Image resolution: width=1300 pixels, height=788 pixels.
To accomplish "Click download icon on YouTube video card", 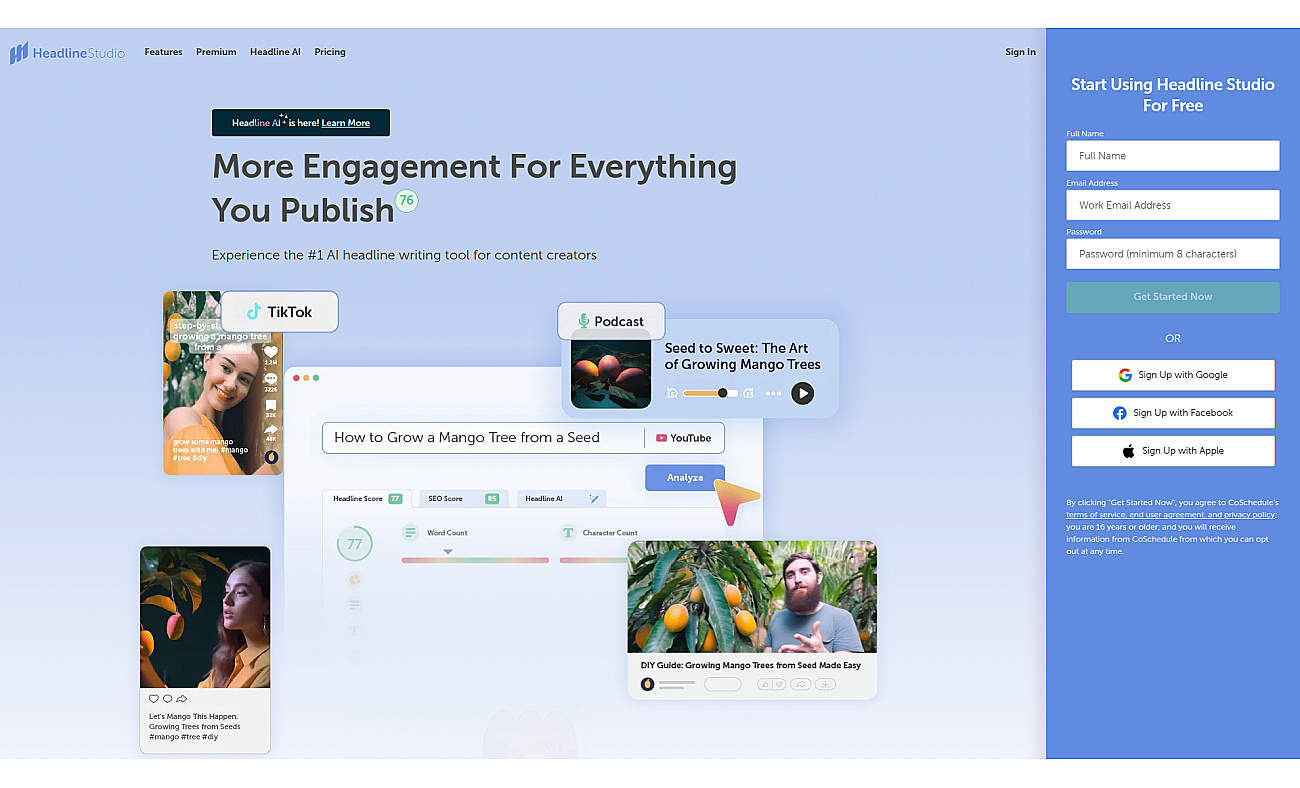I will pos(825,684).
